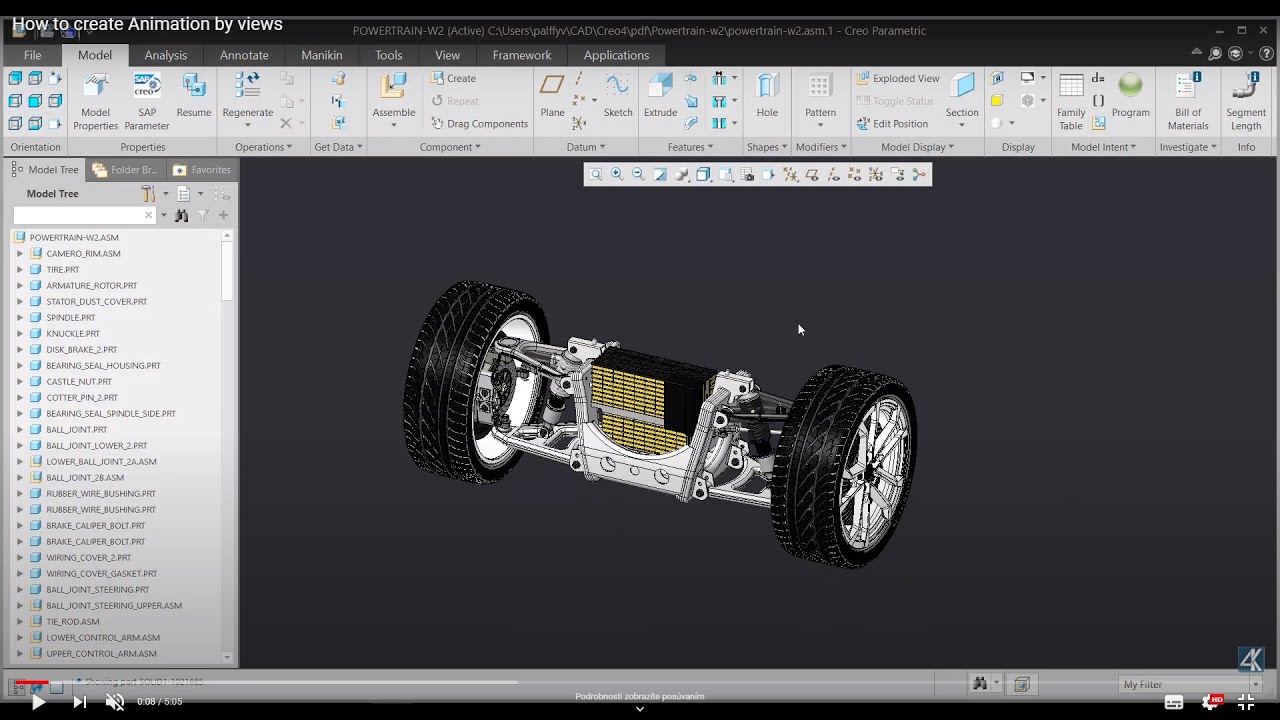The image size is (1280, 720).
Task: Click Zoom In in graphics toolbar
Action: [617, 175]
